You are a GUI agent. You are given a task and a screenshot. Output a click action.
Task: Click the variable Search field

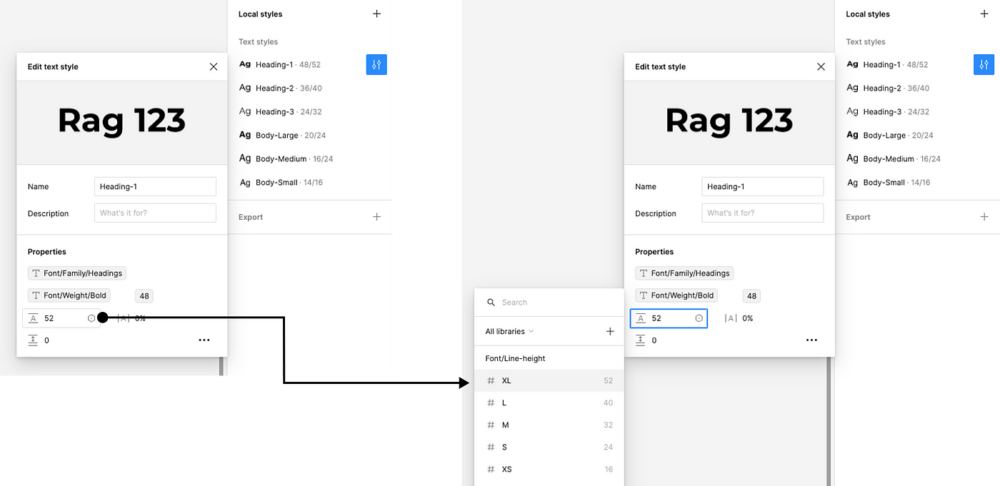click(x=548, y=302)
